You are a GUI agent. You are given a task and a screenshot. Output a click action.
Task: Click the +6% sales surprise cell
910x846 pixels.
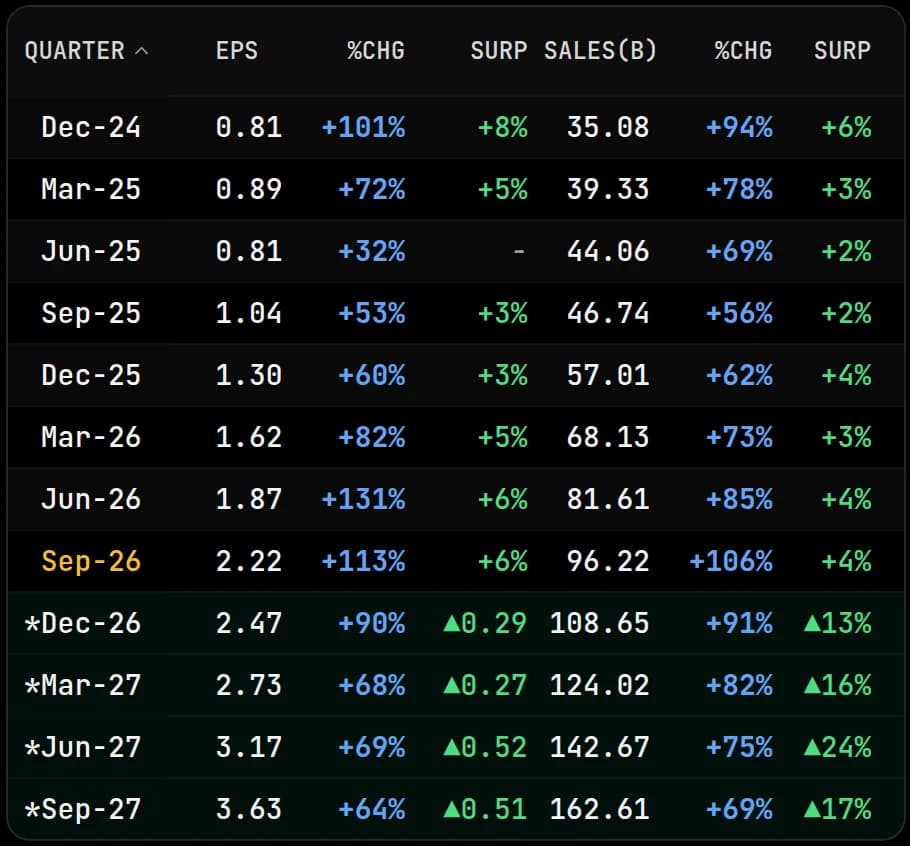click(x=846, y=127)
